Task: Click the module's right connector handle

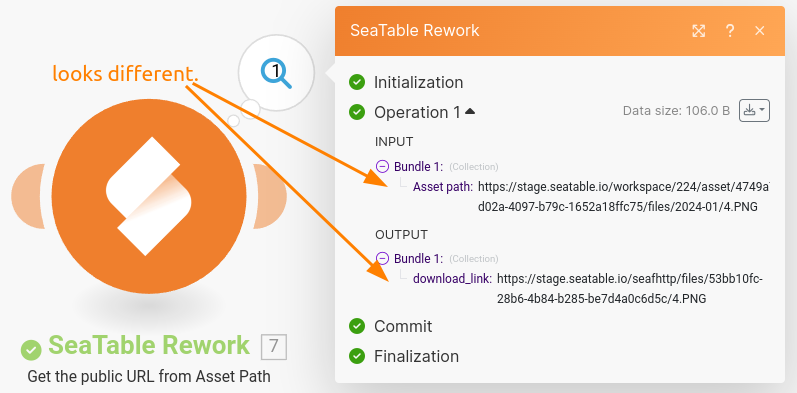Action: pos(270,196)
